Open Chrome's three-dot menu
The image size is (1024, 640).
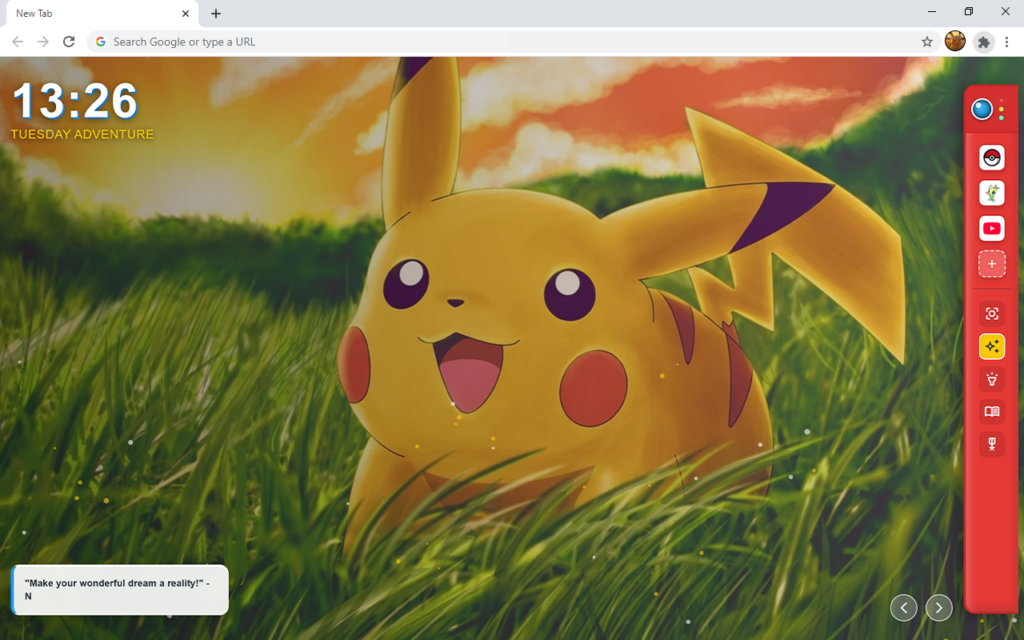coord(1007,42)
